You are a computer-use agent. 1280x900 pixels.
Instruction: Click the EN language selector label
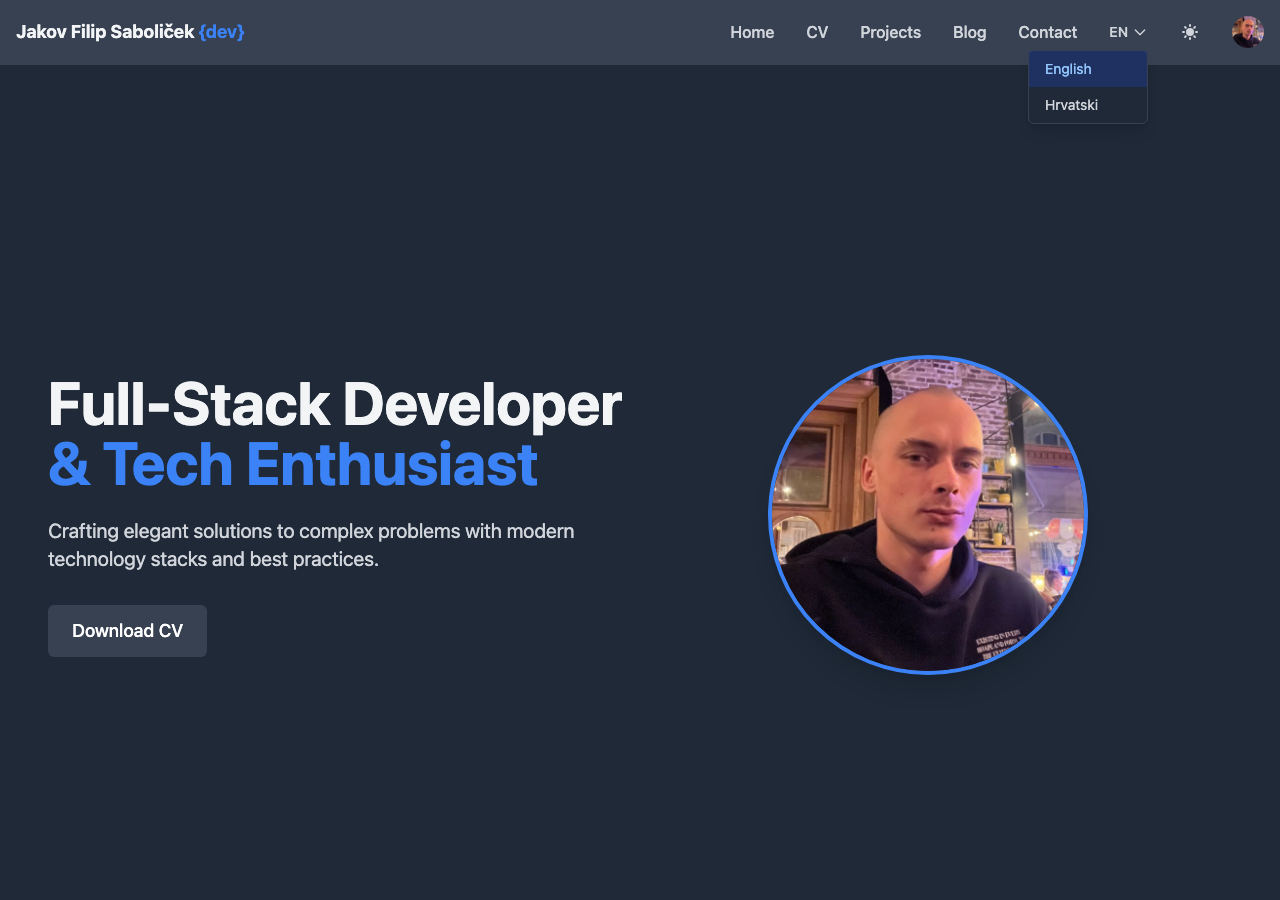(x=1118, y=32)
